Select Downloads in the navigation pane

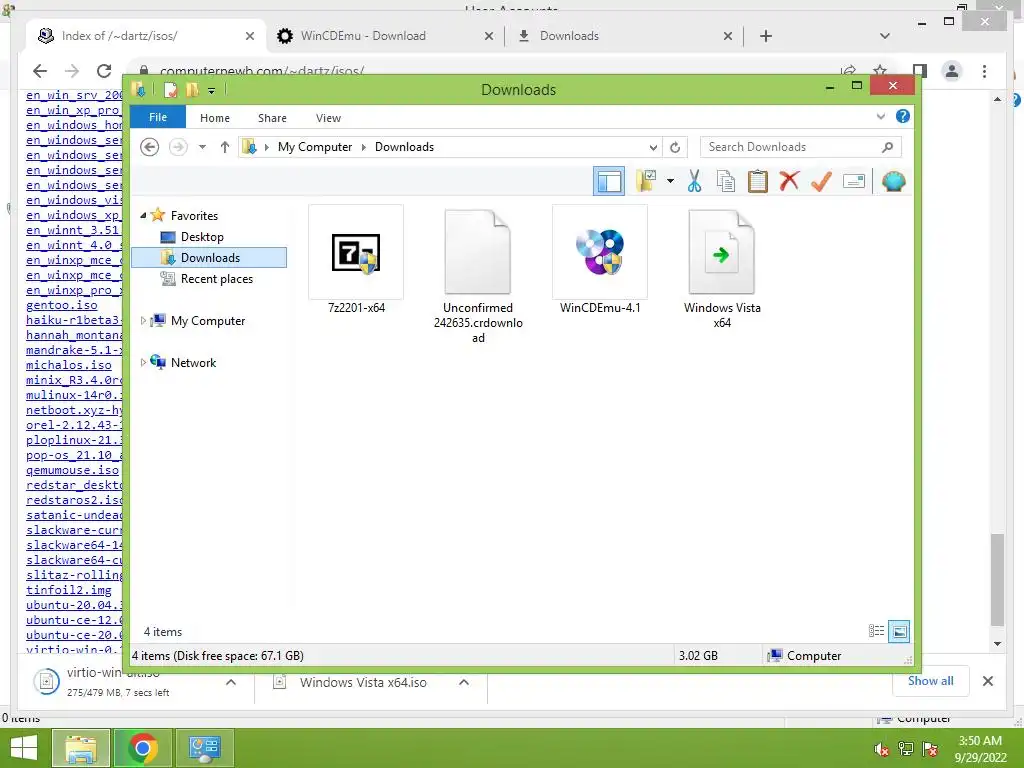(209, 257)
